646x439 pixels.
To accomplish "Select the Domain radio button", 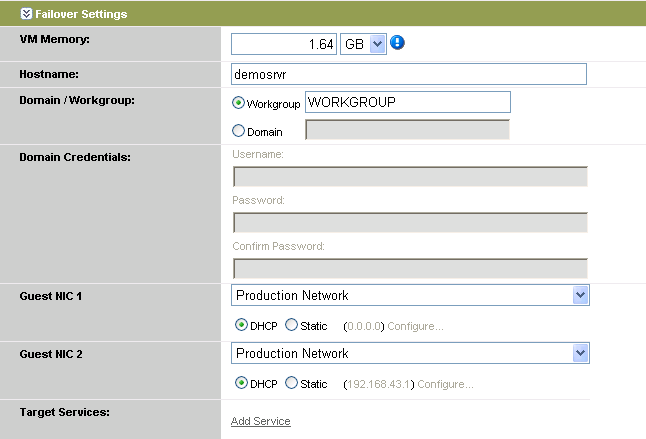I will [238, 131].
